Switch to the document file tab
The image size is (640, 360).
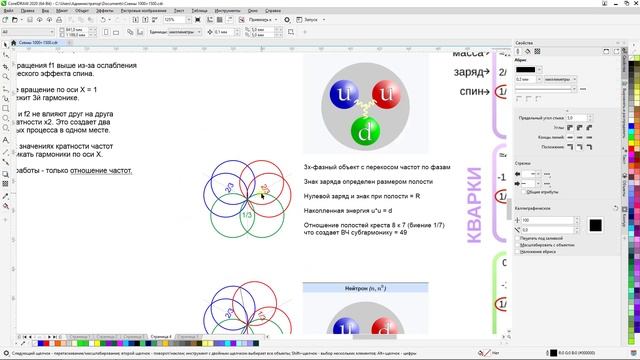(x=38, y=42)
